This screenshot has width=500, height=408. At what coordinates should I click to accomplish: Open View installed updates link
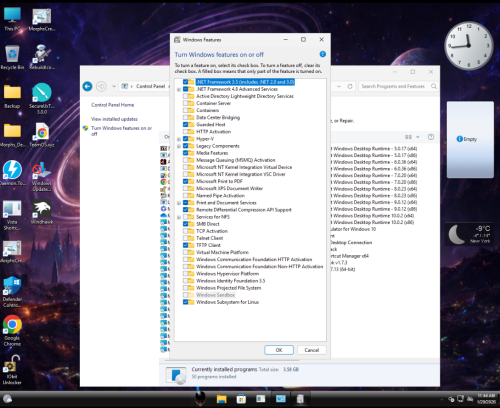click(114, 119)
